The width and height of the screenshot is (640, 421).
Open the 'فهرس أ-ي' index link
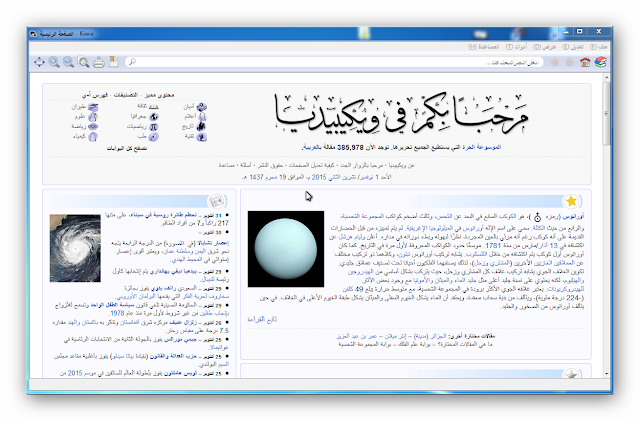tap(95, 95)
